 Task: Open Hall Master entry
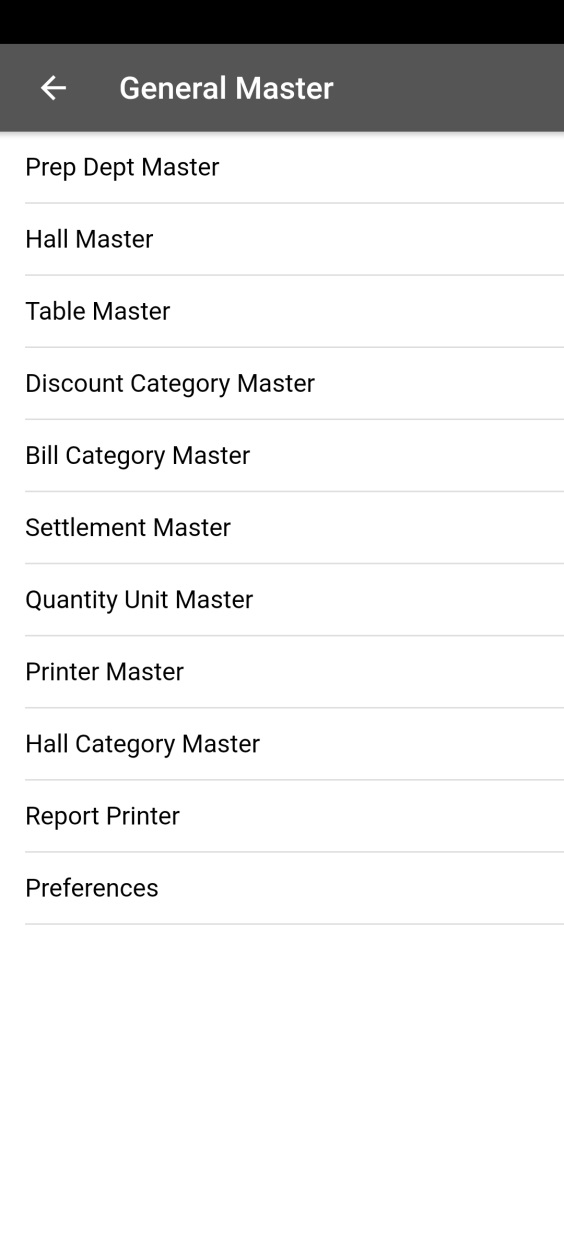[282, 239]
